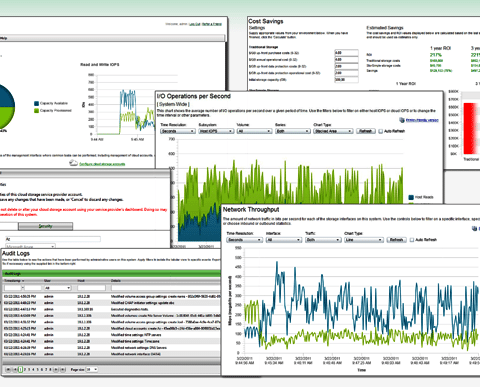Select 'Executed diagnostics tests' log row
480x387 pixels.
coord(111,309)
